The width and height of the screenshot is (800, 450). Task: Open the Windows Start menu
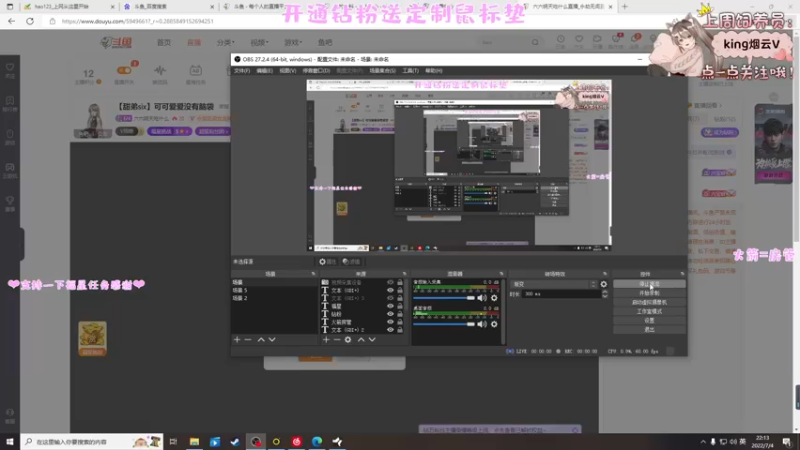[x=10, y=442]
